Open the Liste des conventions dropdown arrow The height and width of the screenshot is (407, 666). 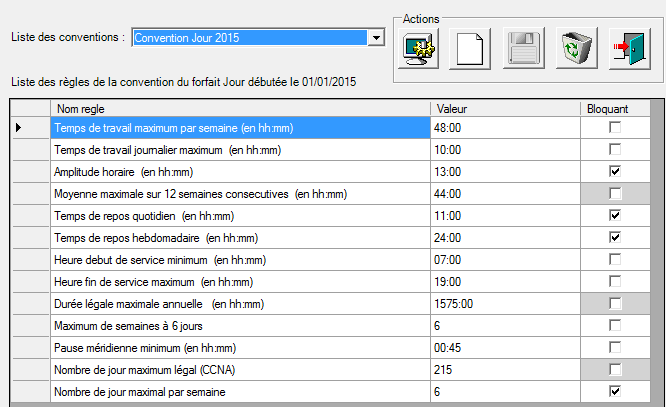[377, 38]
